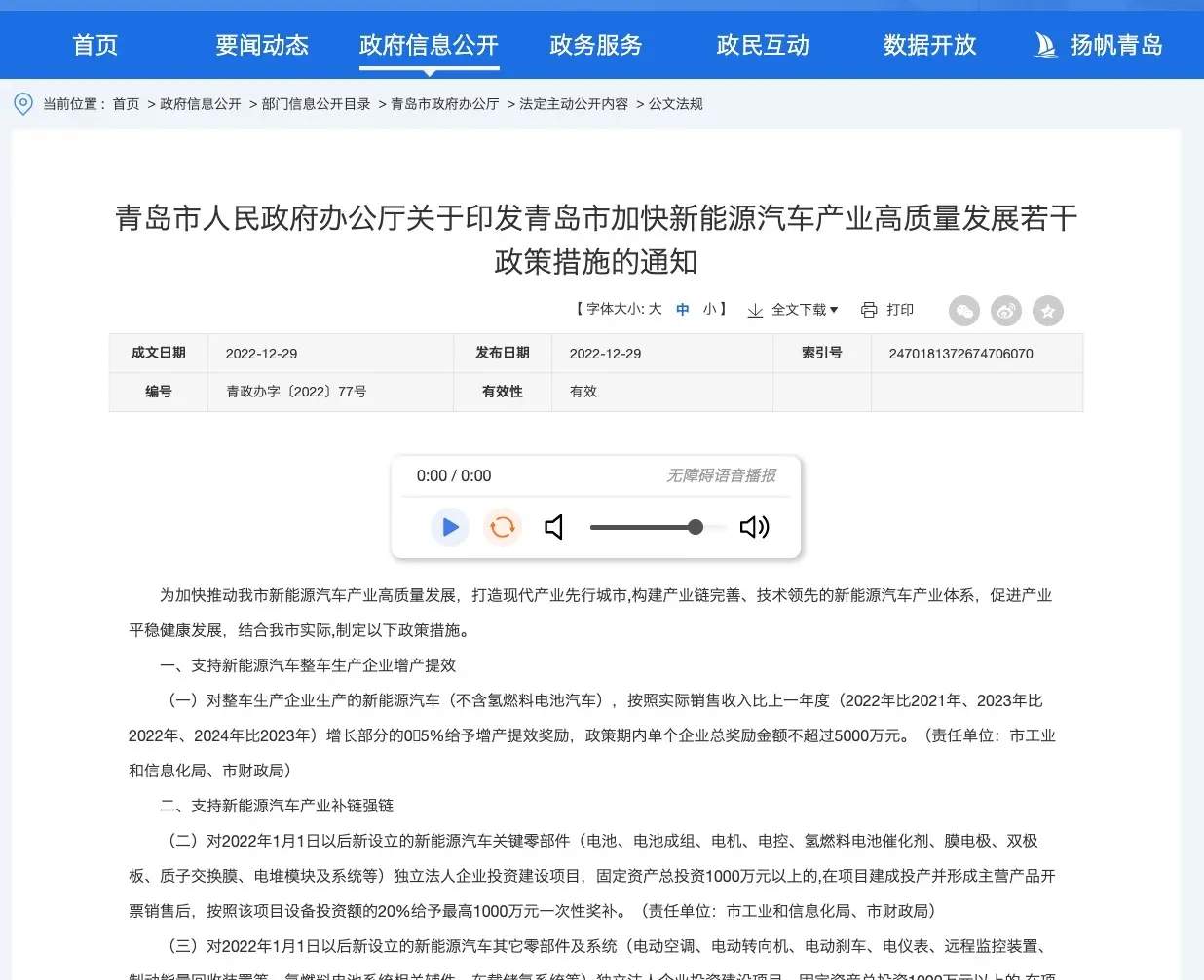Viewport: 1204px width, 980px height.
Task: Open 公文法规 breadcrumb link
Action: tap(676, 104)
